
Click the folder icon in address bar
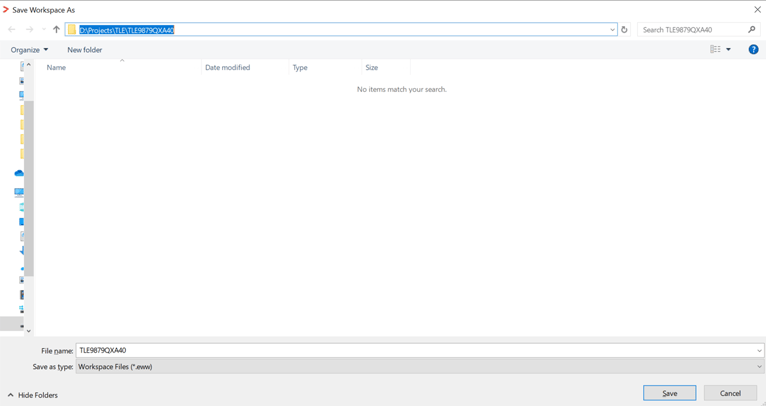pyautogui.click(x=72, y=30)
